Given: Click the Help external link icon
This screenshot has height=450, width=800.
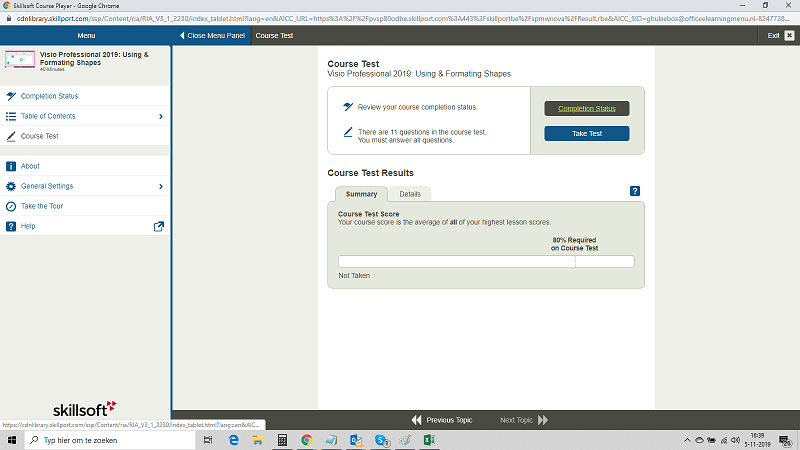Looking at the screenshot, I should (x=159, y=226).
